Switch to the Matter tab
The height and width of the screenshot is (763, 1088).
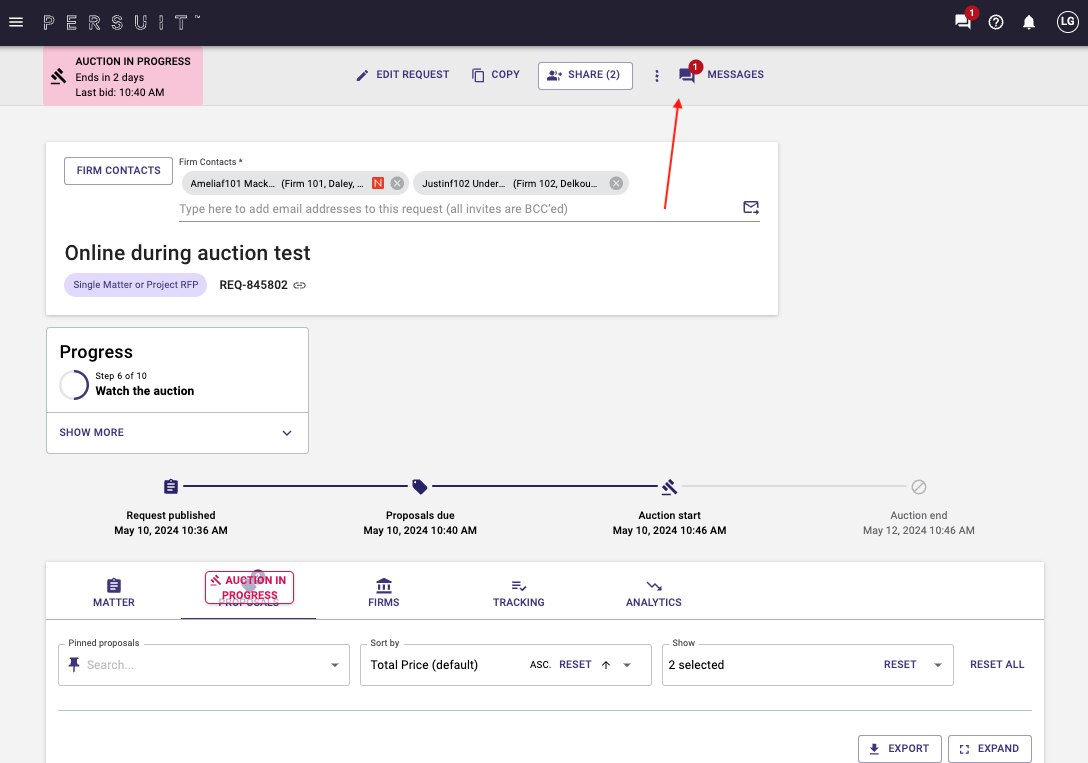tap(114, 592)
